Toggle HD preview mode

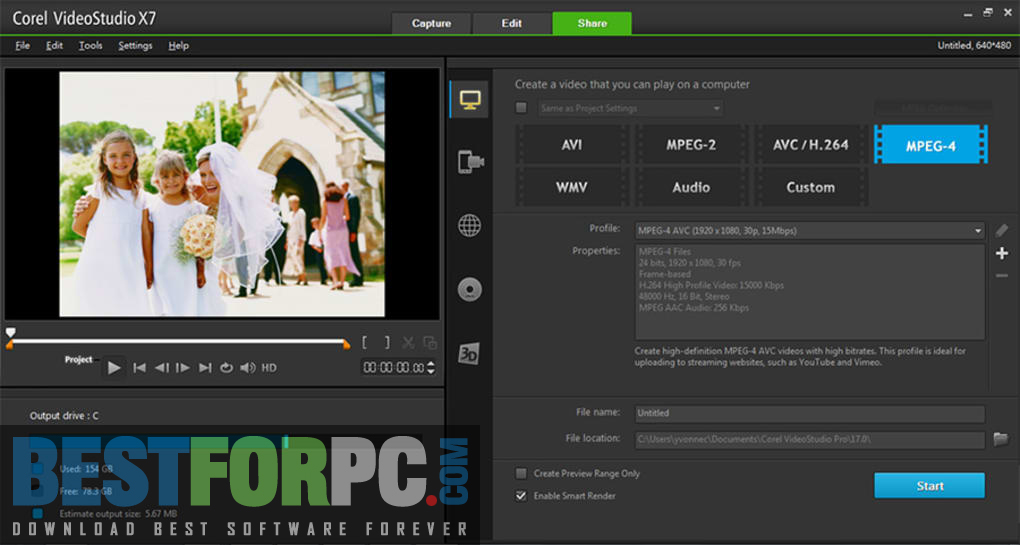pos(269,368)
